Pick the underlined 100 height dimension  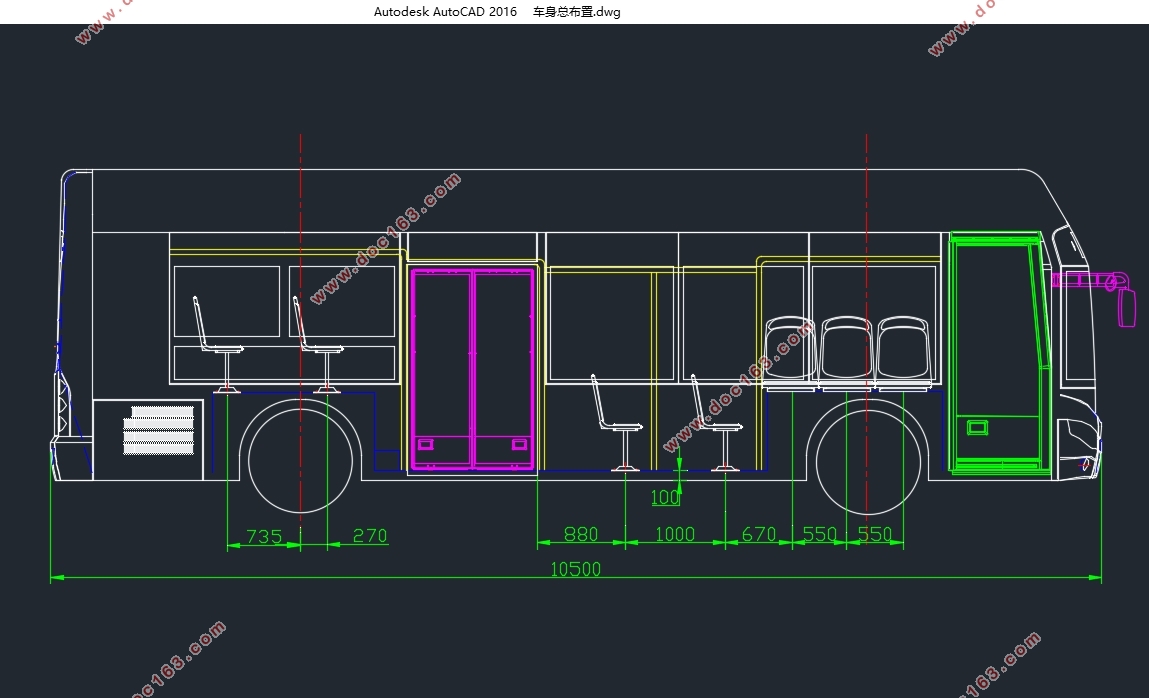(x=665, y=498)
